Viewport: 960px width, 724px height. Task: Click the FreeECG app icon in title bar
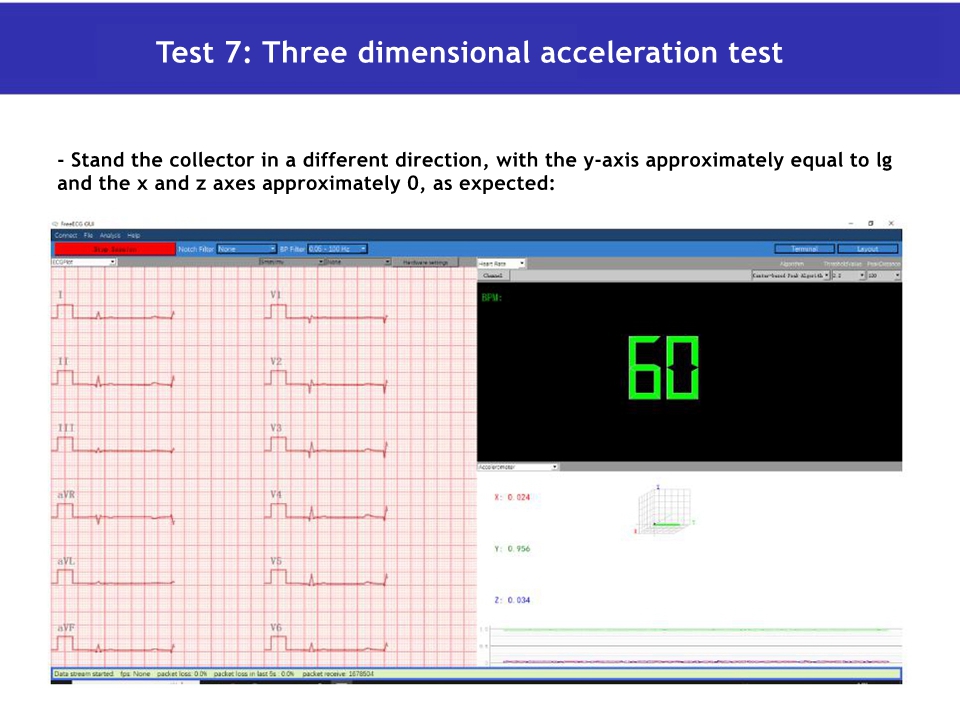54,223
